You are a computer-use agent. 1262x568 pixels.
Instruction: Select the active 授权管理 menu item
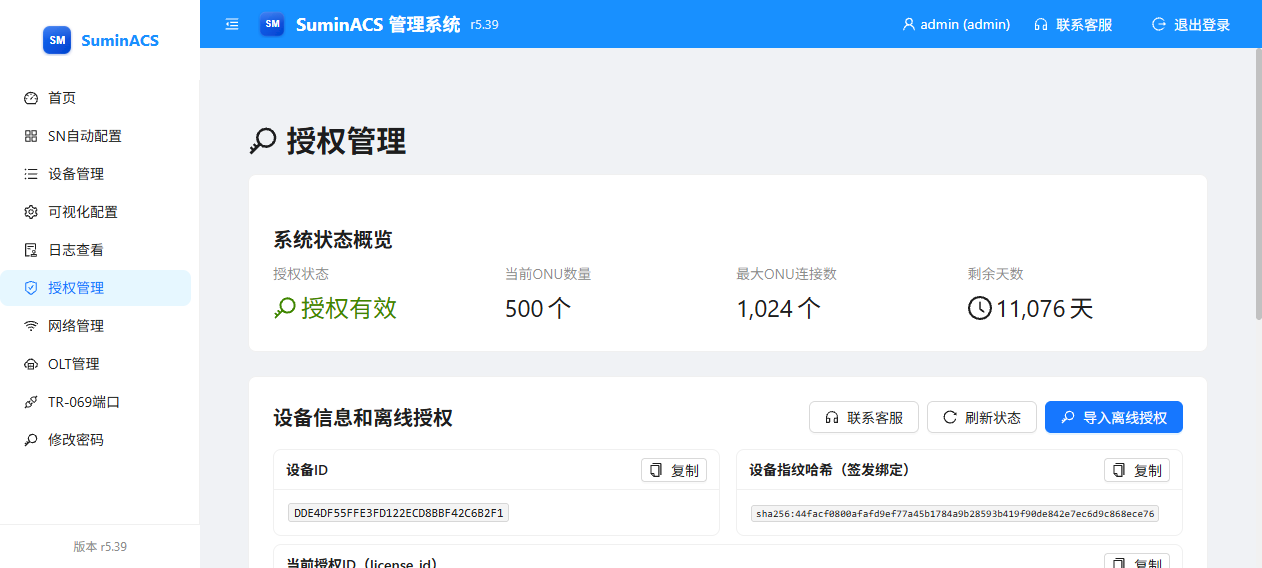[96, 288]
